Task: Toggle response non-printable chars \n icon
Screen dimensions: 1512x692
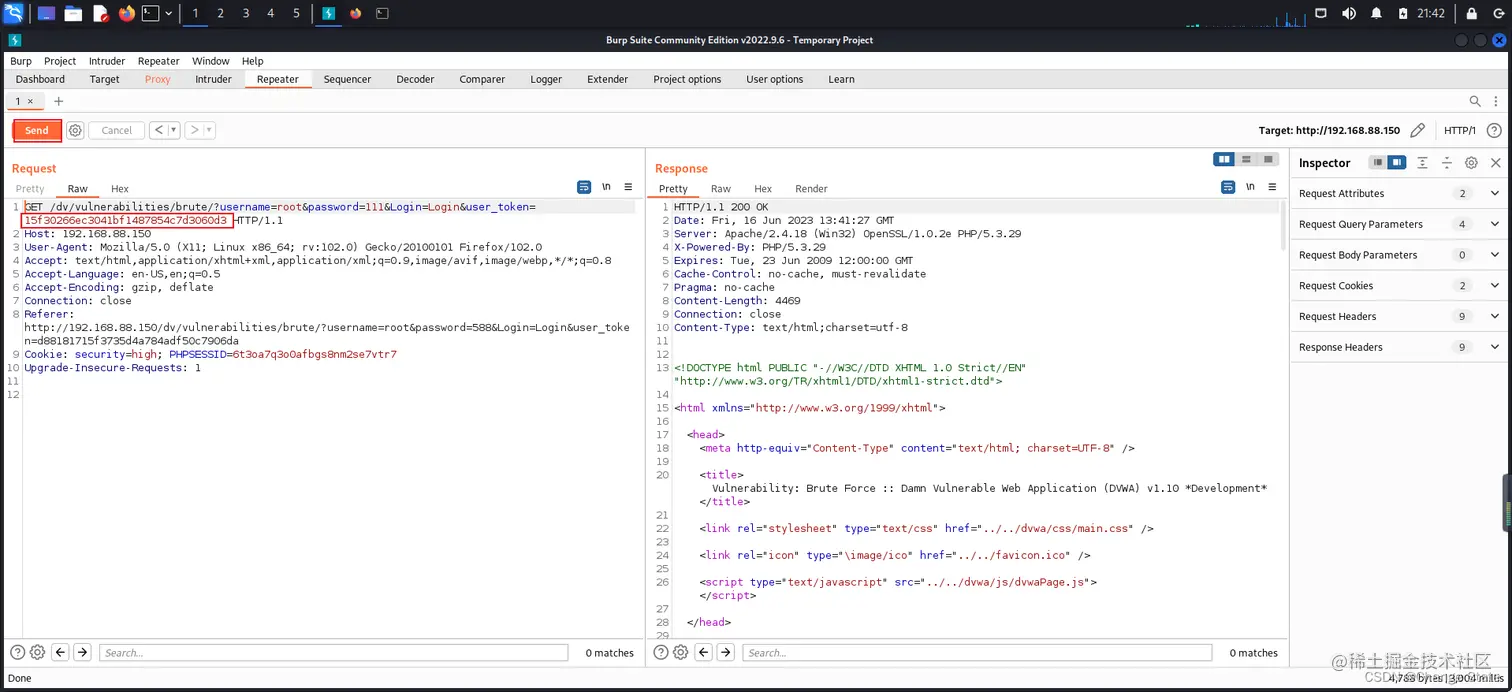Action: (x=1250, y=187)
